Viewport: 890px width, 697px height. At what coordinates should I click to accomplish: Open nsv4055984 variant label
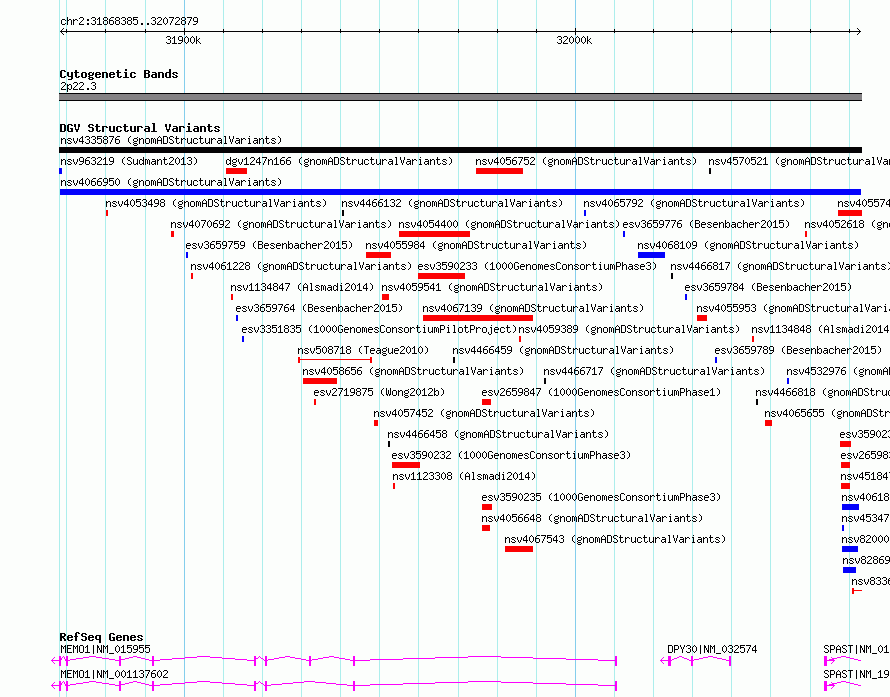[x=476, y=245]
